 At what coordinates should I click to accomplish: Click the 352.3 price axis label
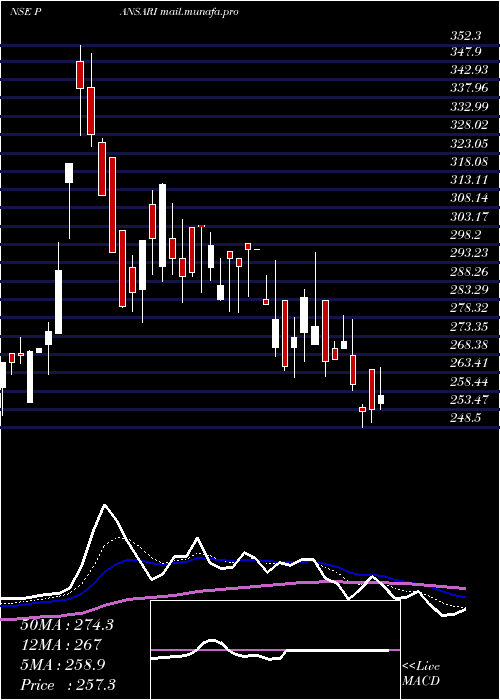[466, 36]
